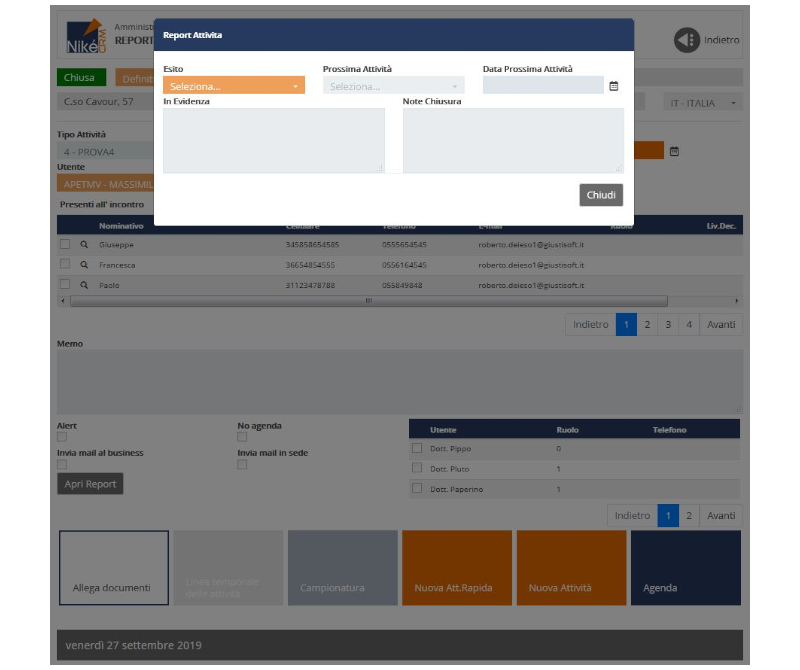Image resolution: width=800 pixels, height=670 pixels.
Task: Click Indietro in the attendees pagination
Action: click(x=590, y=325)
